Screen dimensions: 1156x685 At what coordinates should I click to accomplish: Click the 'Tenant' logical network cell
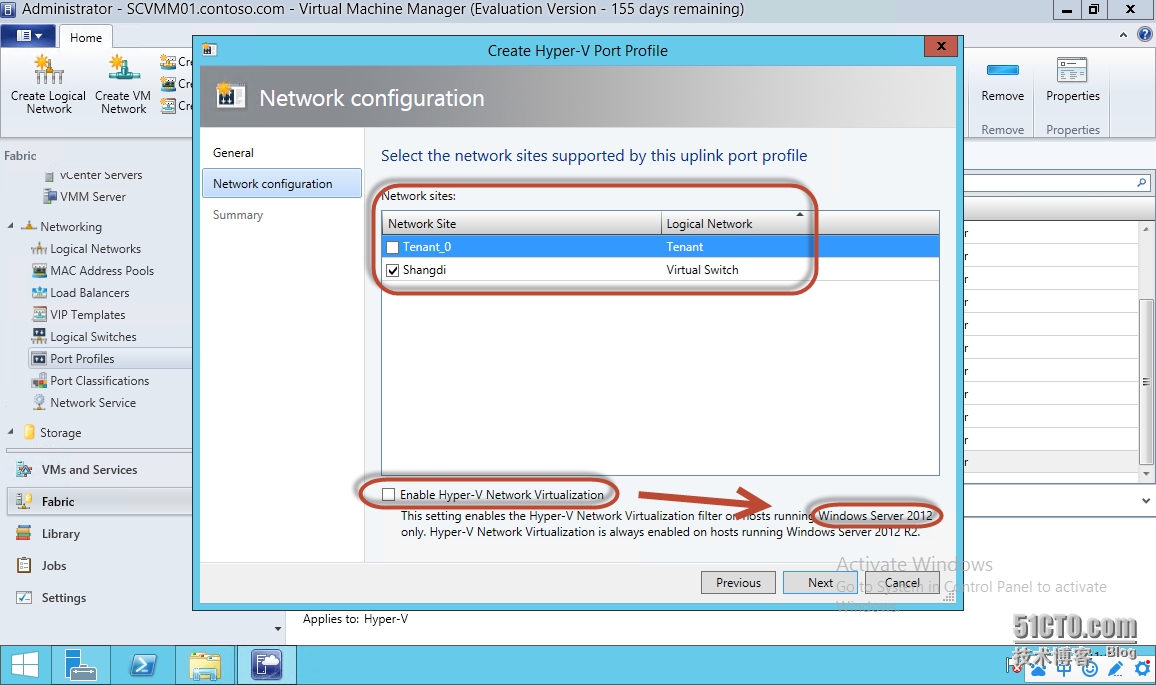tap(684, 247)
